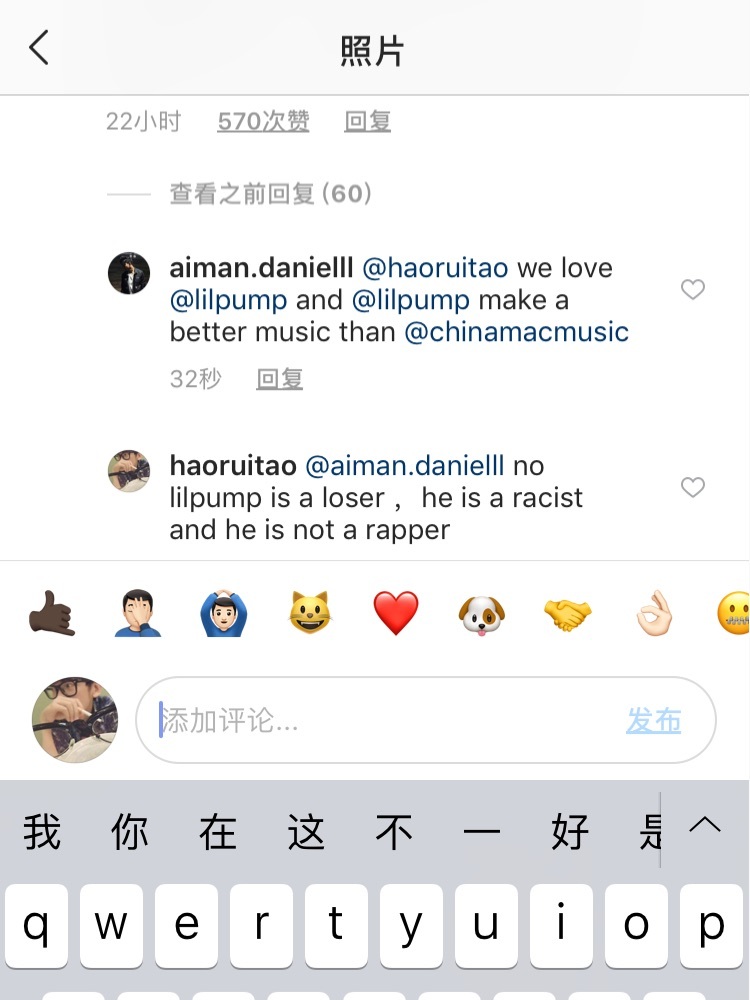750x1000 pixels.
Task: Tap the back arrow in header
Action: 39,48
